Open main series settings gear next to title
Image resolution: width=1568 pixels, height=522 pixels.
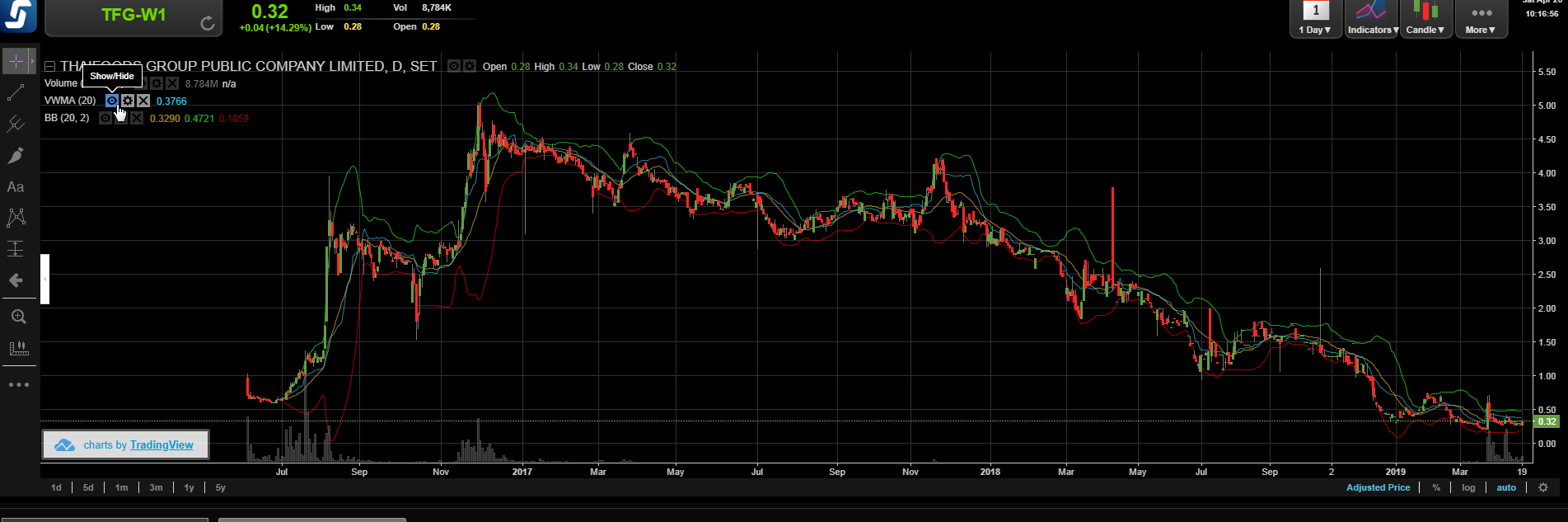point(469,66)
